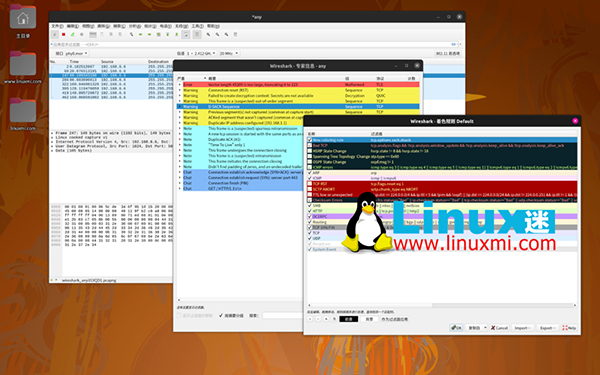Click OK in the coloring rules dialog

[456, 328]
